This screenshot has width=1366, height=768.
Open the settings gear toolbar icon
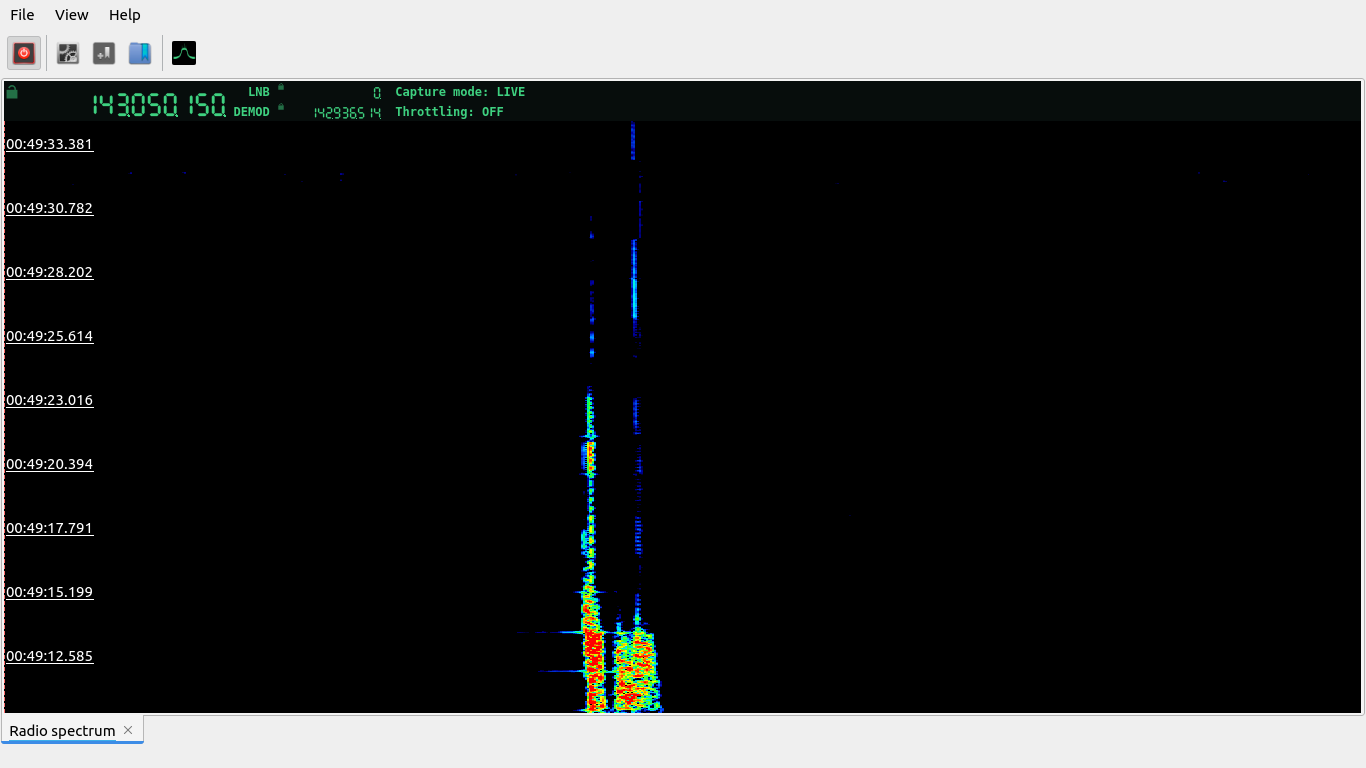coord(68,53)
